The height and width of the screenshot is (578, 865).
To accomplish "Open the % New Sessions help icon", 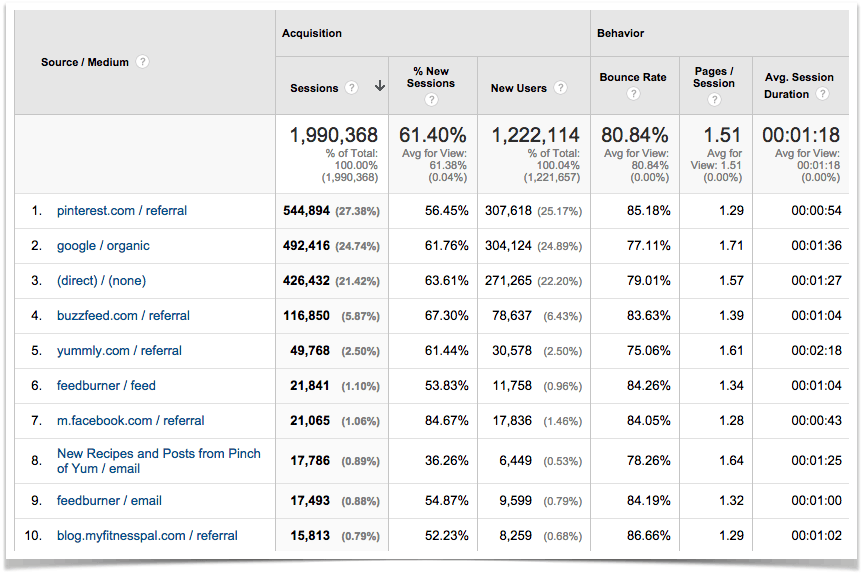I will [431, 98].
